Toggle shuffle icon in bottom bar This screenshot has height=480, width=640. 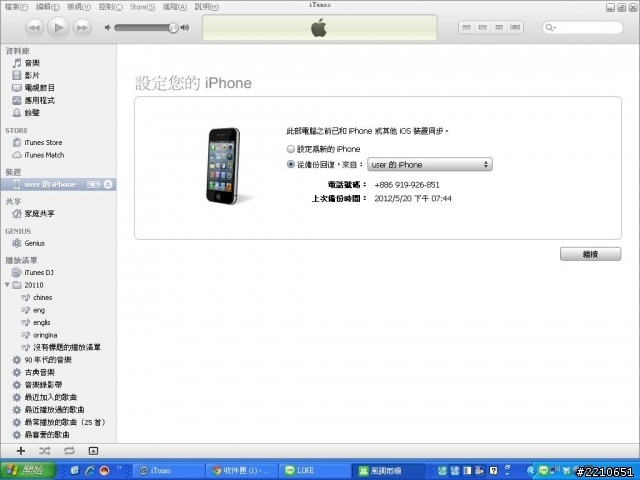[x=44, y=451]
